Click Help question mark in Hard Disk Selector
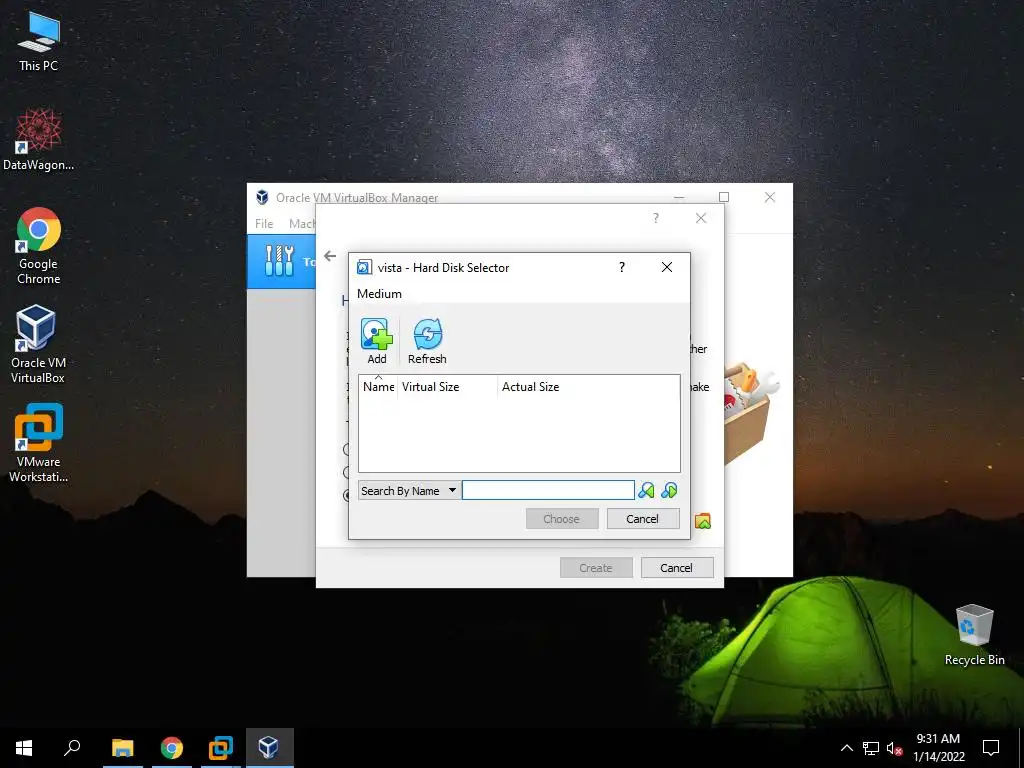This screenshot has height=768, width=1024. (x=622, y=267)
